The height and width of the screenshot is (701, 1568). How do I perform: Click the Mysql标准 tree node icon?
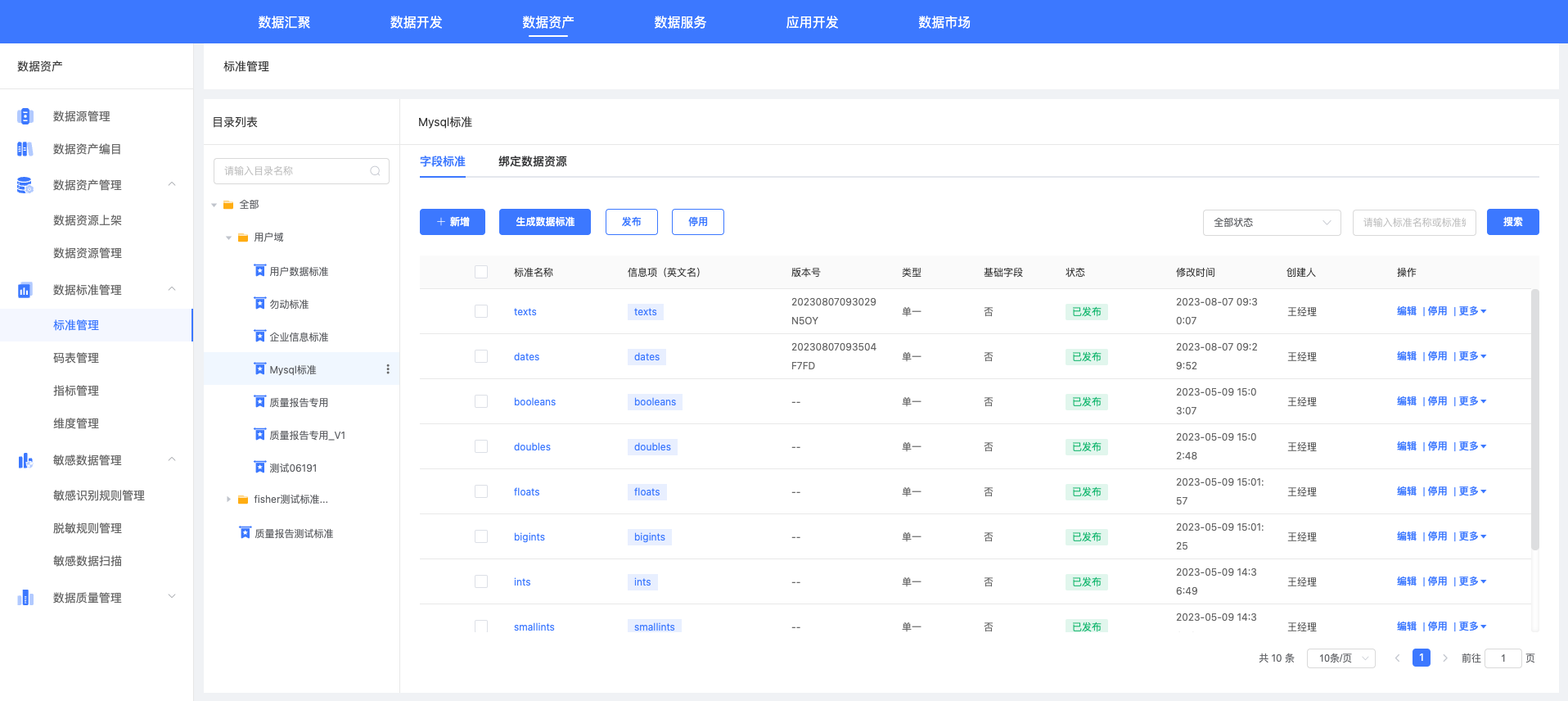260,369
